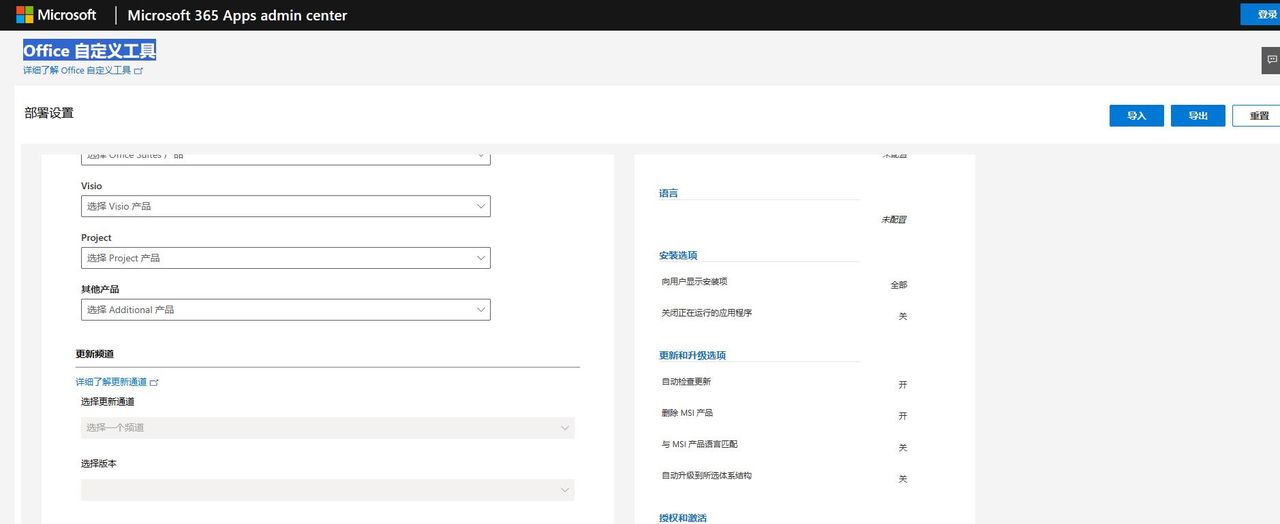Click the 未配置 value under 语言
The image size is (1280, 524).
[894, 219]
